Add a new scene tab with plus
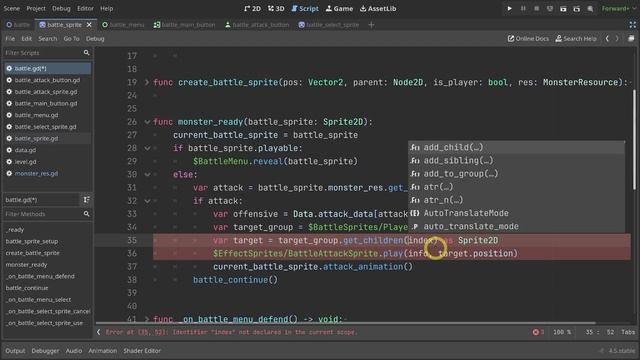The image size is (640, 360). (x=371, y=24)
